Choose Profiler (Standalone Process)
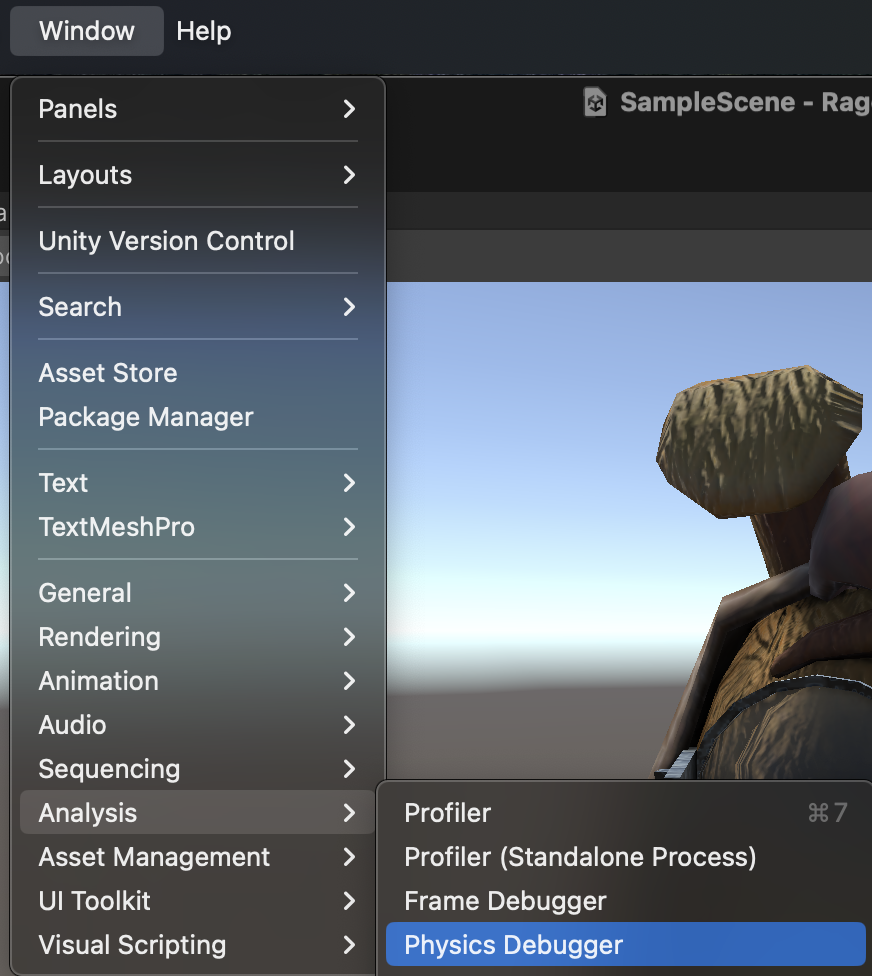 coord(626,857)
